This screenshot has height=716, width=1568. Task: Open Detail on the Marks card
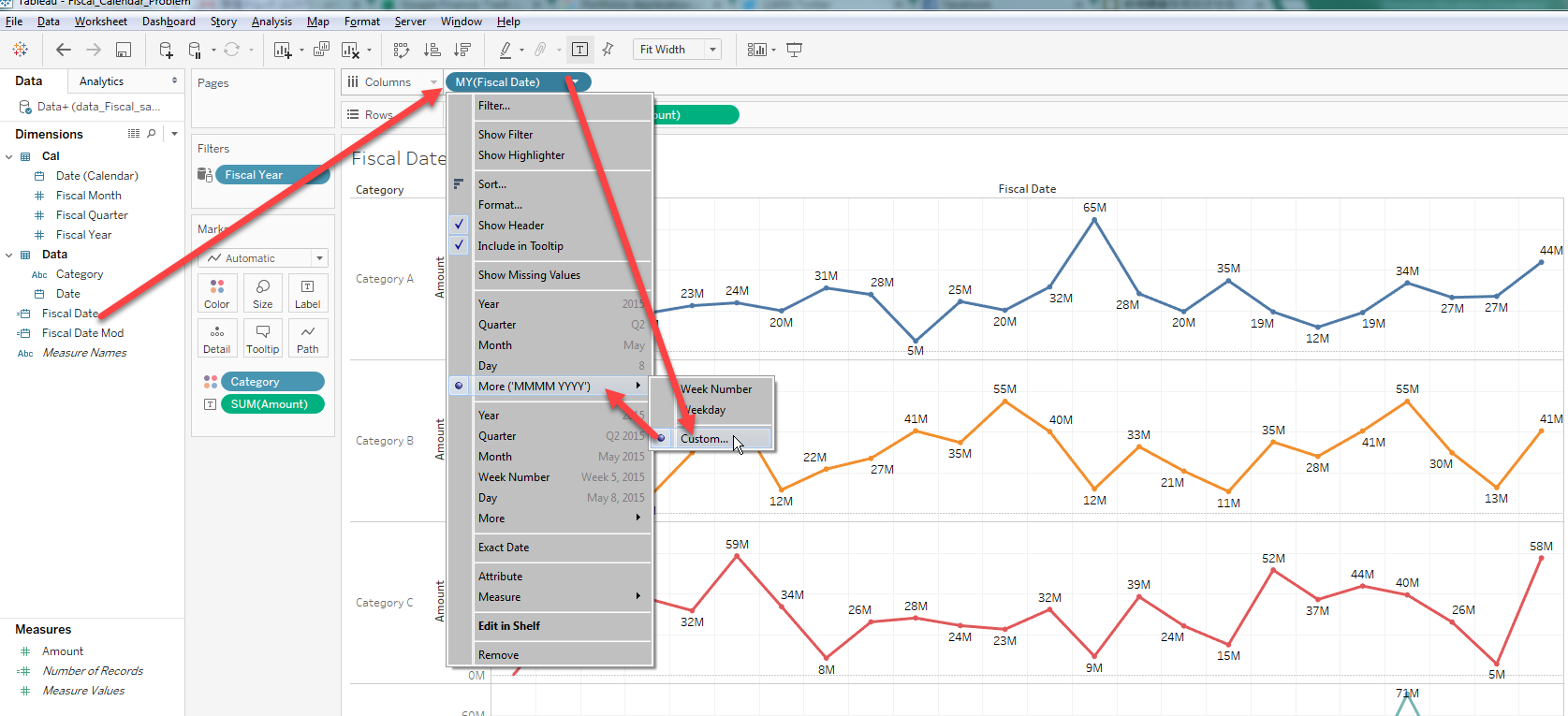[x=216, y=339]
